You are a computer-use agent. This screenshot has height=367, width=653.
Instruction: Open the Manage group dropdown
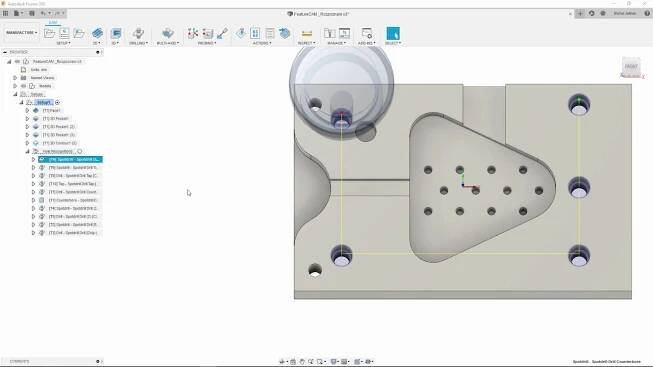[x=336, y=43]
